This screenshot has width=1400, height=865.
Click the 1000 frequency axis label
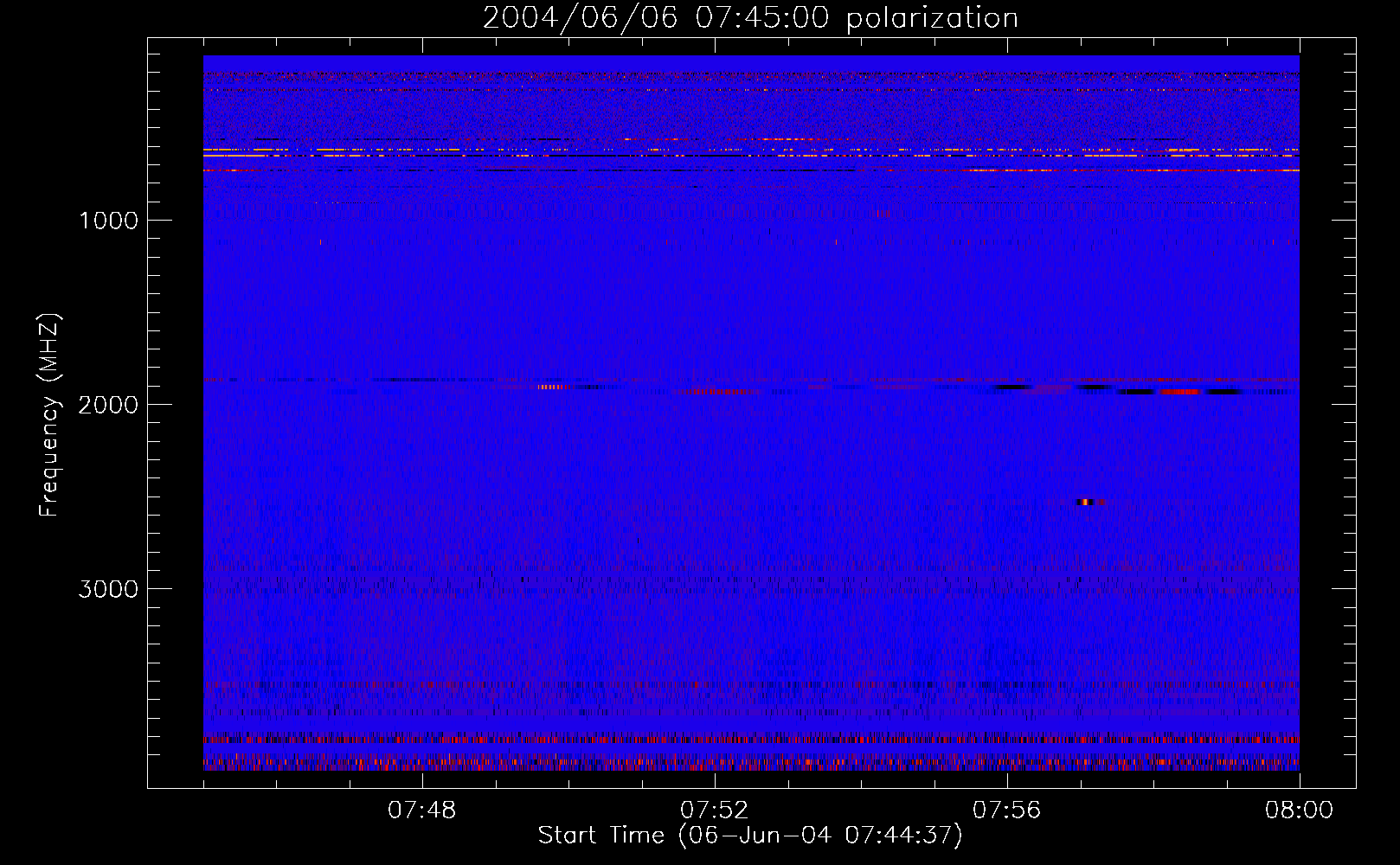tap(108, 221)
